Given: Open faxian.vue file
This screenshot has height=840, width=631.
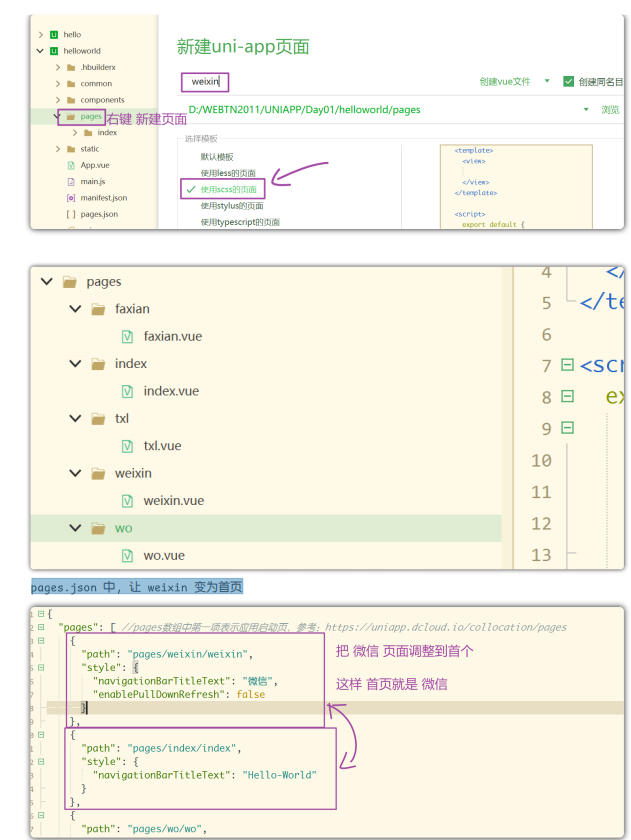Looking at the screenshot, I should pos(172,336).
